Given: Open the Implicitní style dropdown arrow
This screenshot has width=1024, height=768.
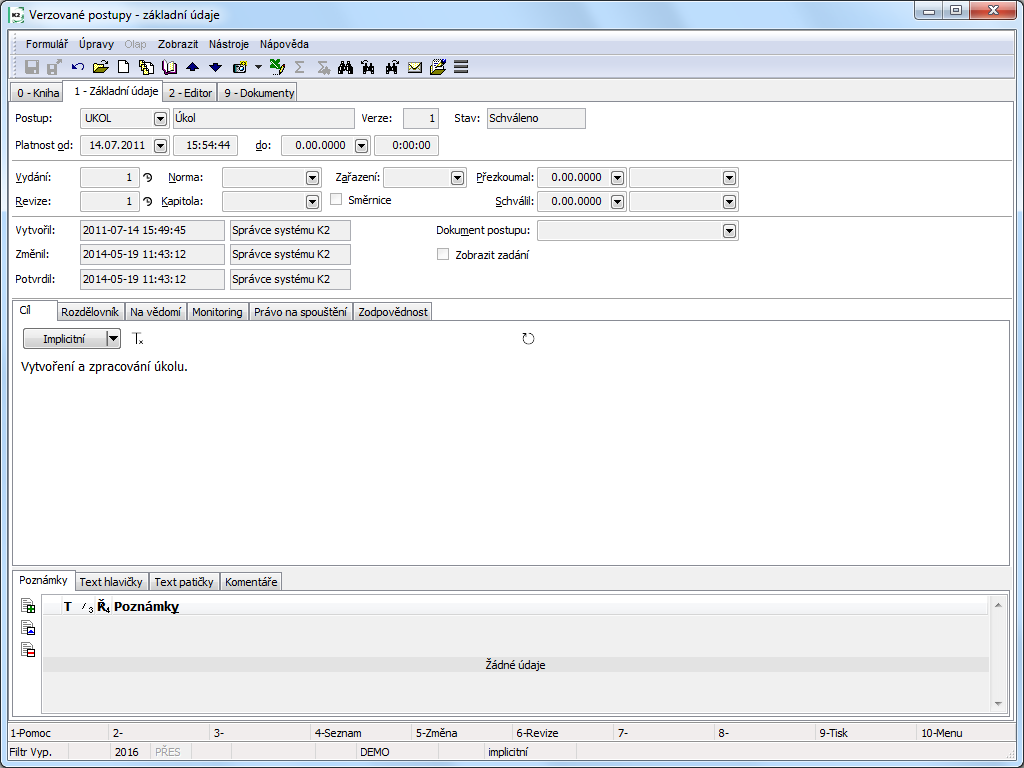Looking at the screenshot, I should 113,339.
